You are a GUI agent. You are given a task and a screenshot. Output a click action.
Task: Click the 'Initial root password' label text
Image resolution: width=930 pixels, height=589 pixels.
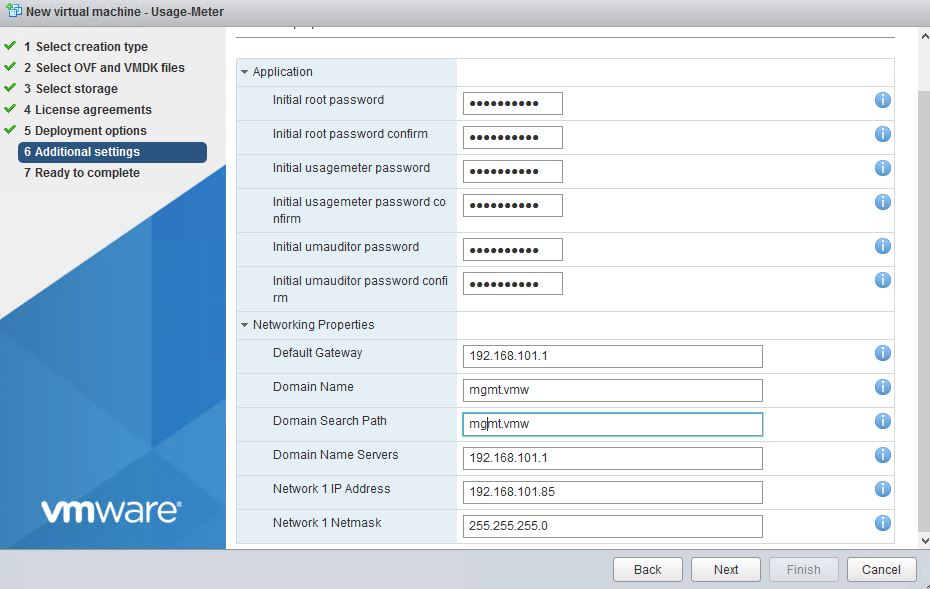click(328, 100)
